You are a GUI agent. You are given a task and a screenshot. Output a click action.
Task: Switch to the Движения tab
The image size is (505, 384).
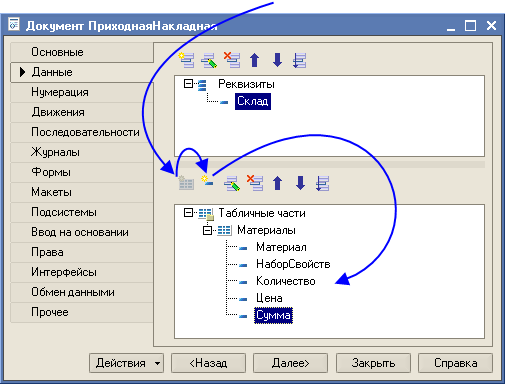(58, 112)
